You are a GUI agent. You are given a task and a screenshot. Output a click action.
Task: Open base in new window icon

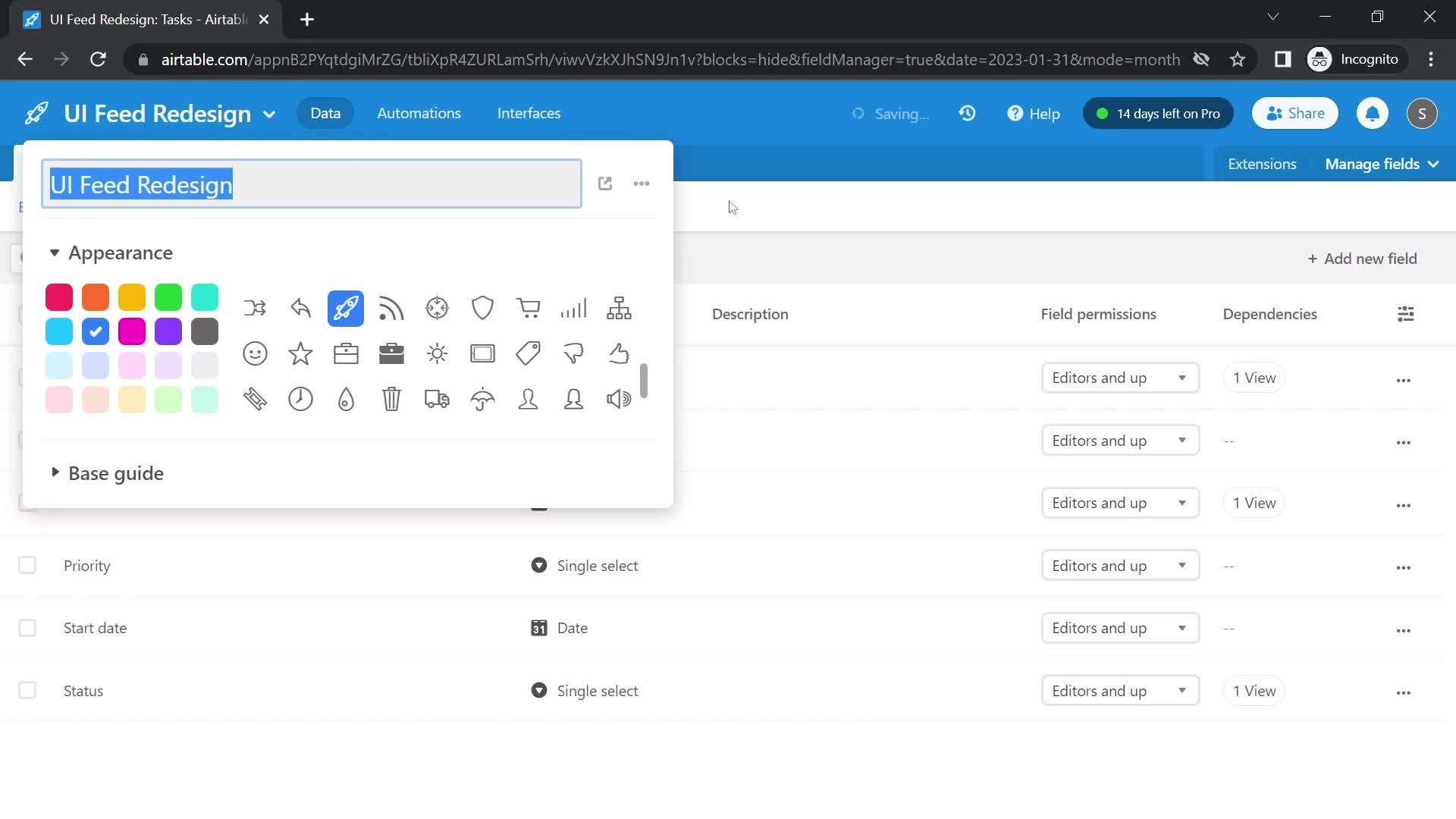pyautogui.click(x=605, y=184)
